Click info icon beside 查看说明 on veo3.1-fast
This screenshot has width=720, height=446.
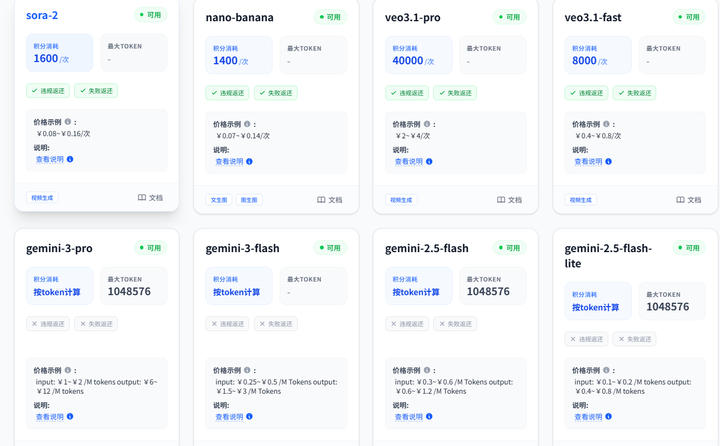[608, 161]
